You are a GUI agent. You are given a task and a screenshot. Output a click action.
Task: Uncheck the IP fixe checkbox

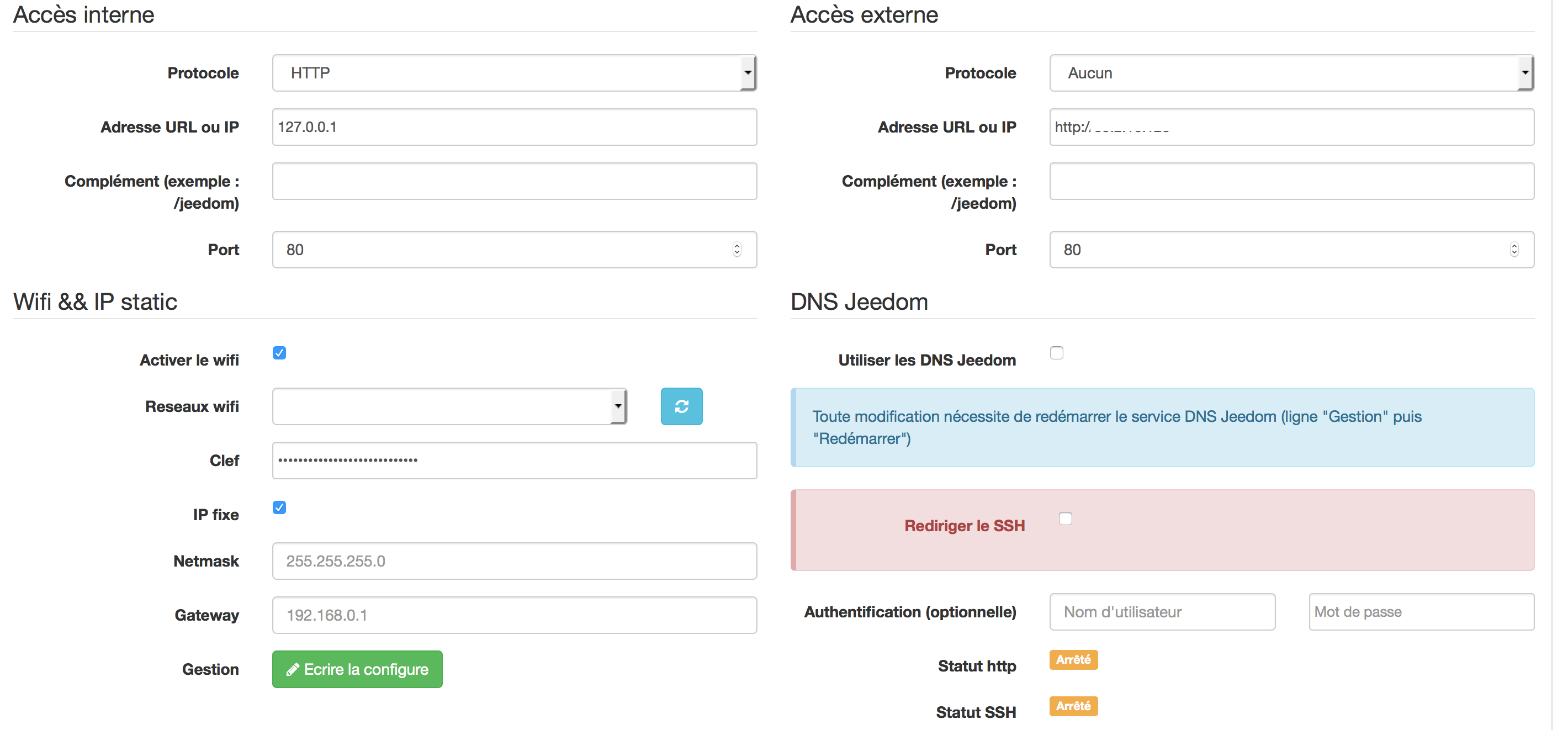[x=279, y=508]
